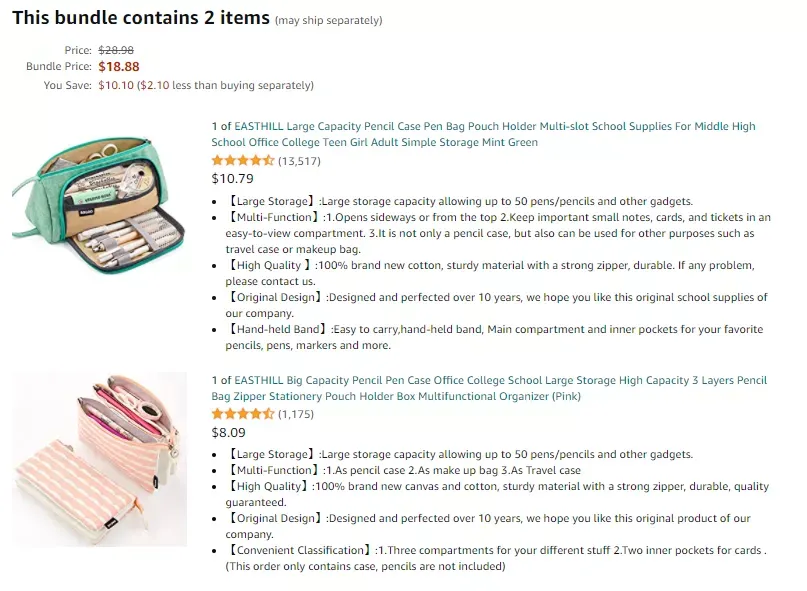Click the $18.88 bundle price
Viewport: 807px width, 591px height.
(x=119, y=66)
